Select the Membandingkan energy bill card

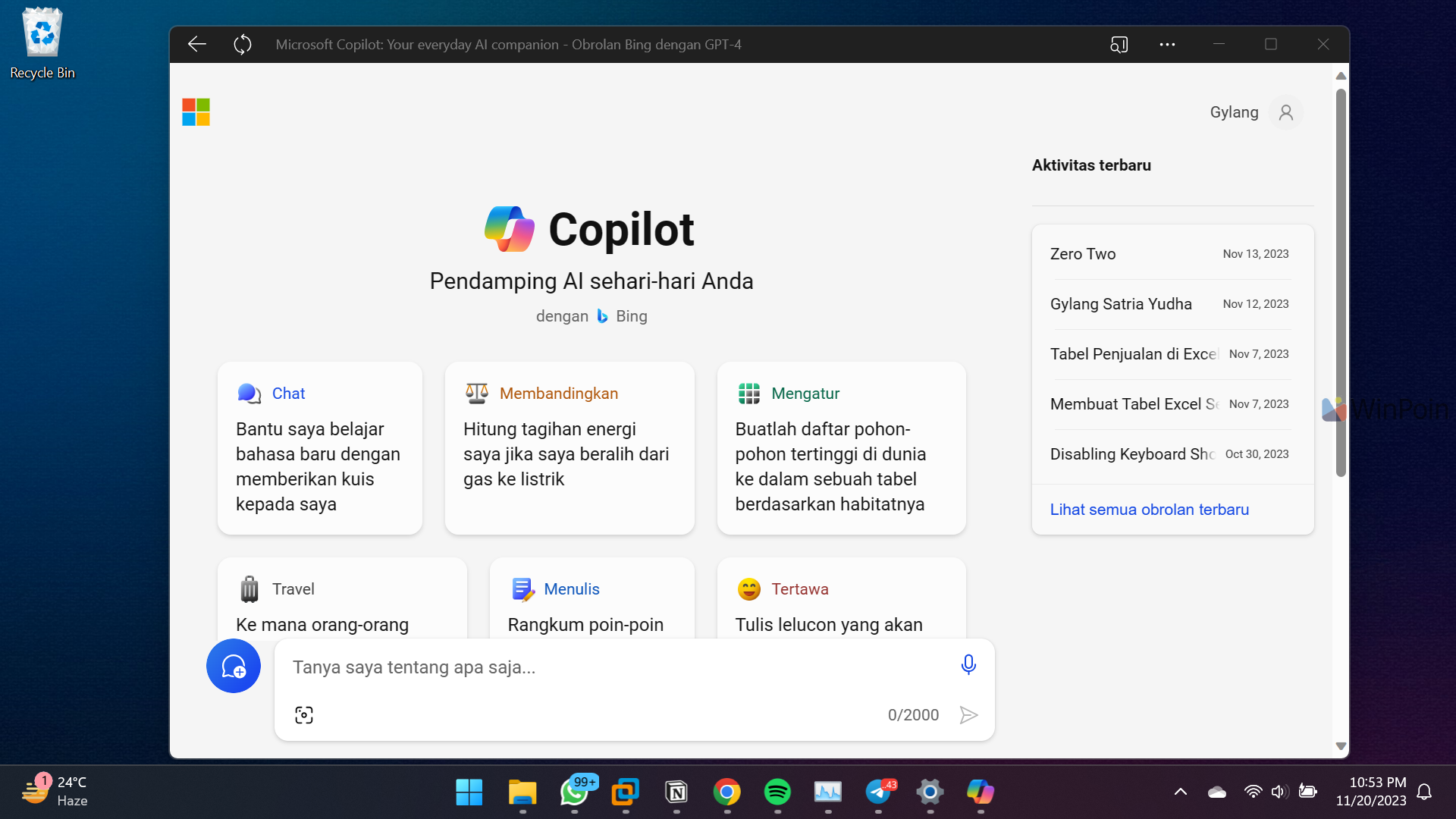pos(569,448)
